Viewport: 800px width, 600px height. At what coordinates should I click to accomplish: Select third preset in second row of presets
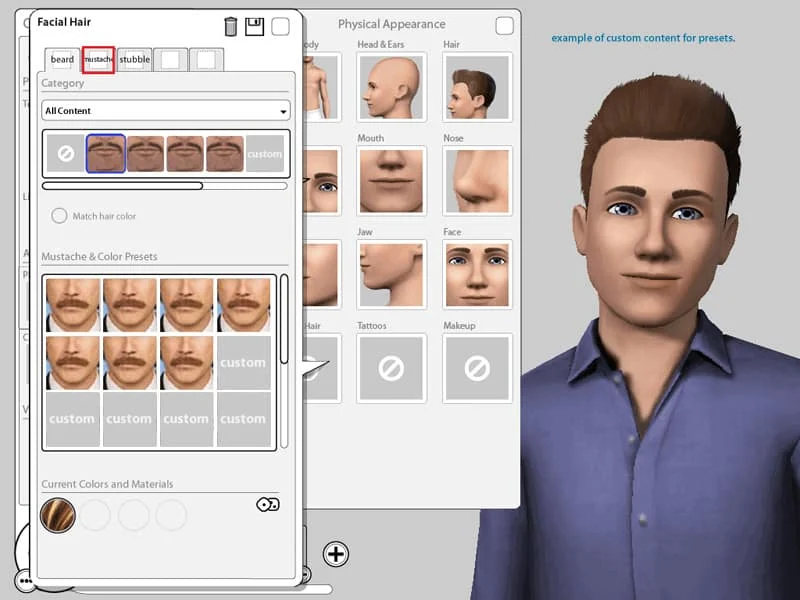(x=187, y=363)
